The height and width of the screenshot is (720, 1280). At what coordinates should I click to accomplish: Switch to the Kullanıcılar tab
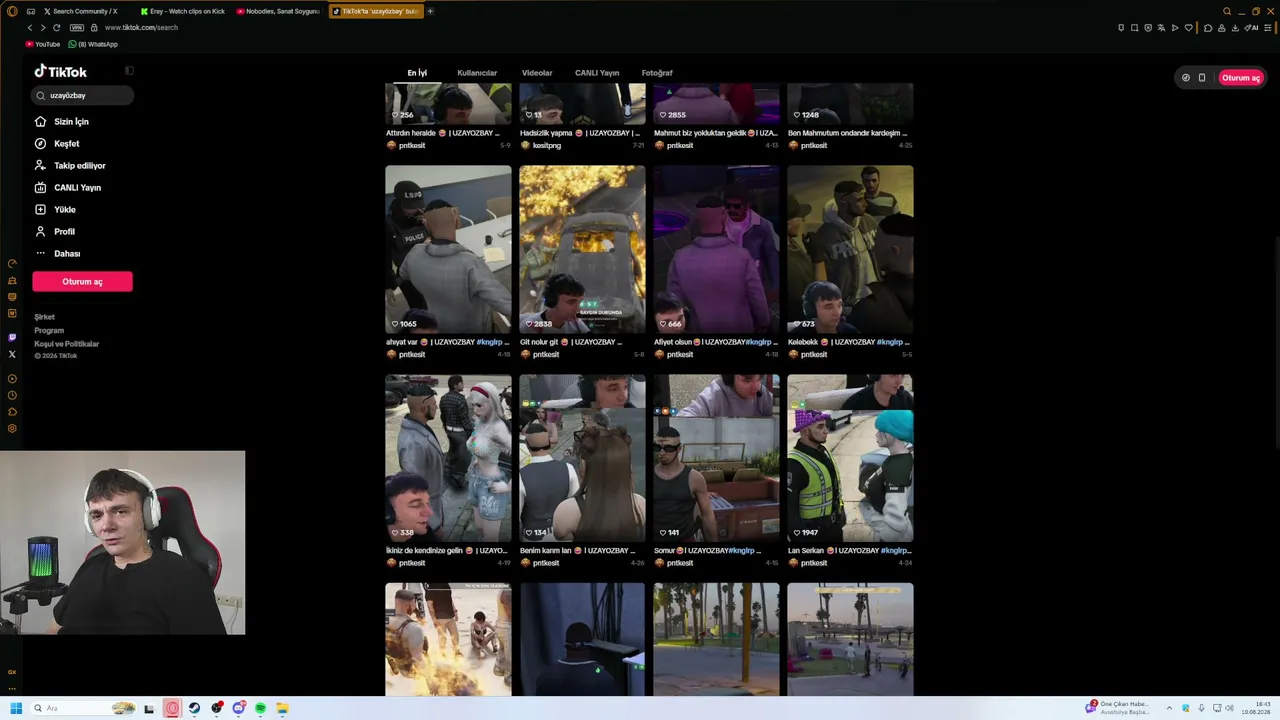(x=477, y=73)
